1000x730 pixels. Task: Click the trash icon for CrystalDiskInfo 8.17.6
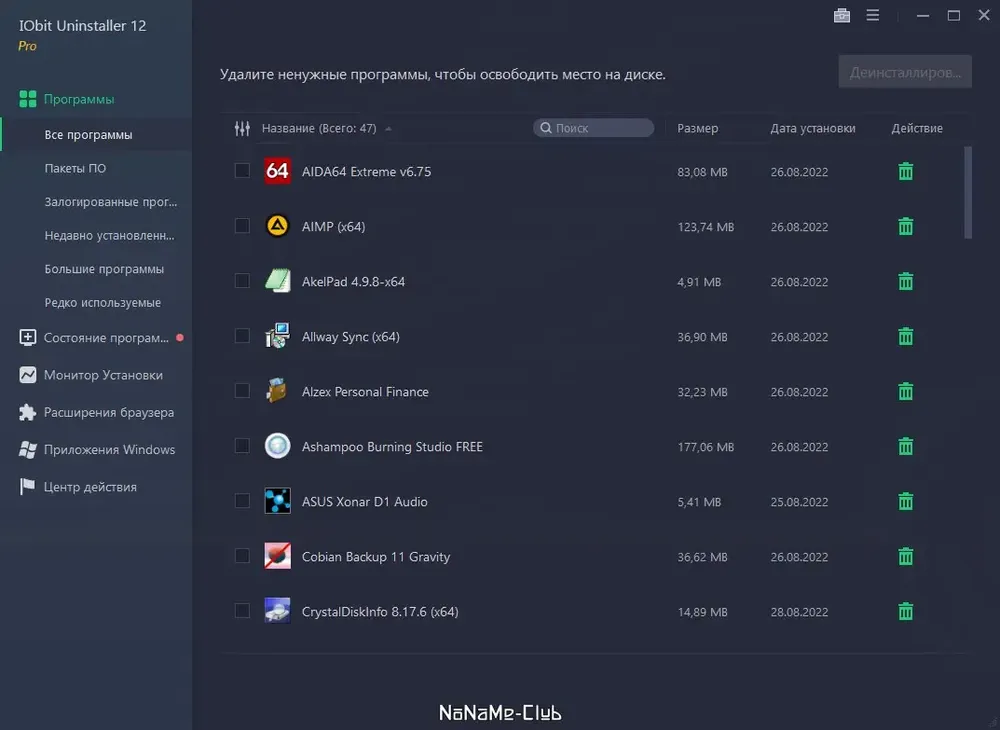click(x=905, y=611)
